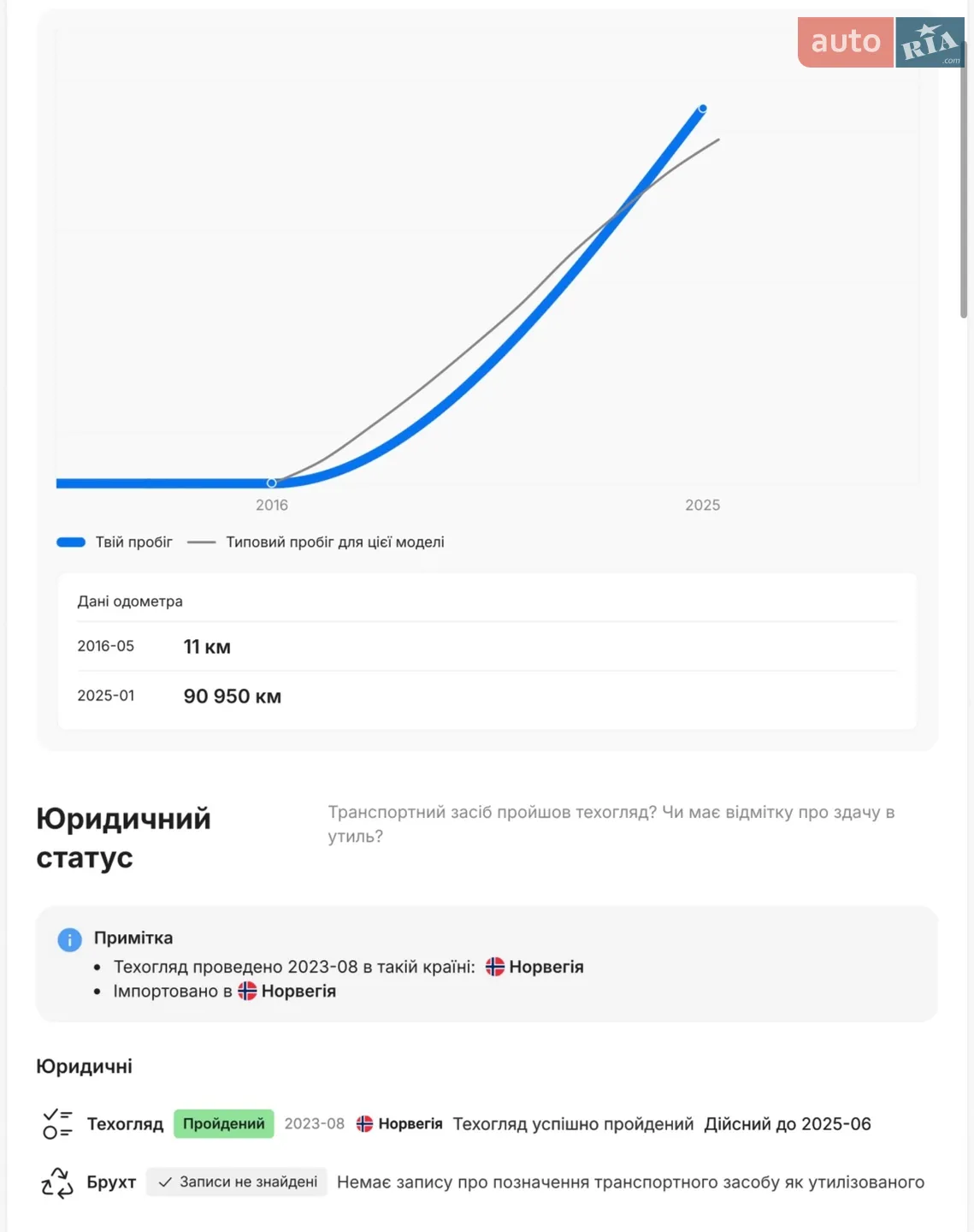Click the Брухт recycling arrows icon
This screenshot has height=1232, width=974.
57,1182
